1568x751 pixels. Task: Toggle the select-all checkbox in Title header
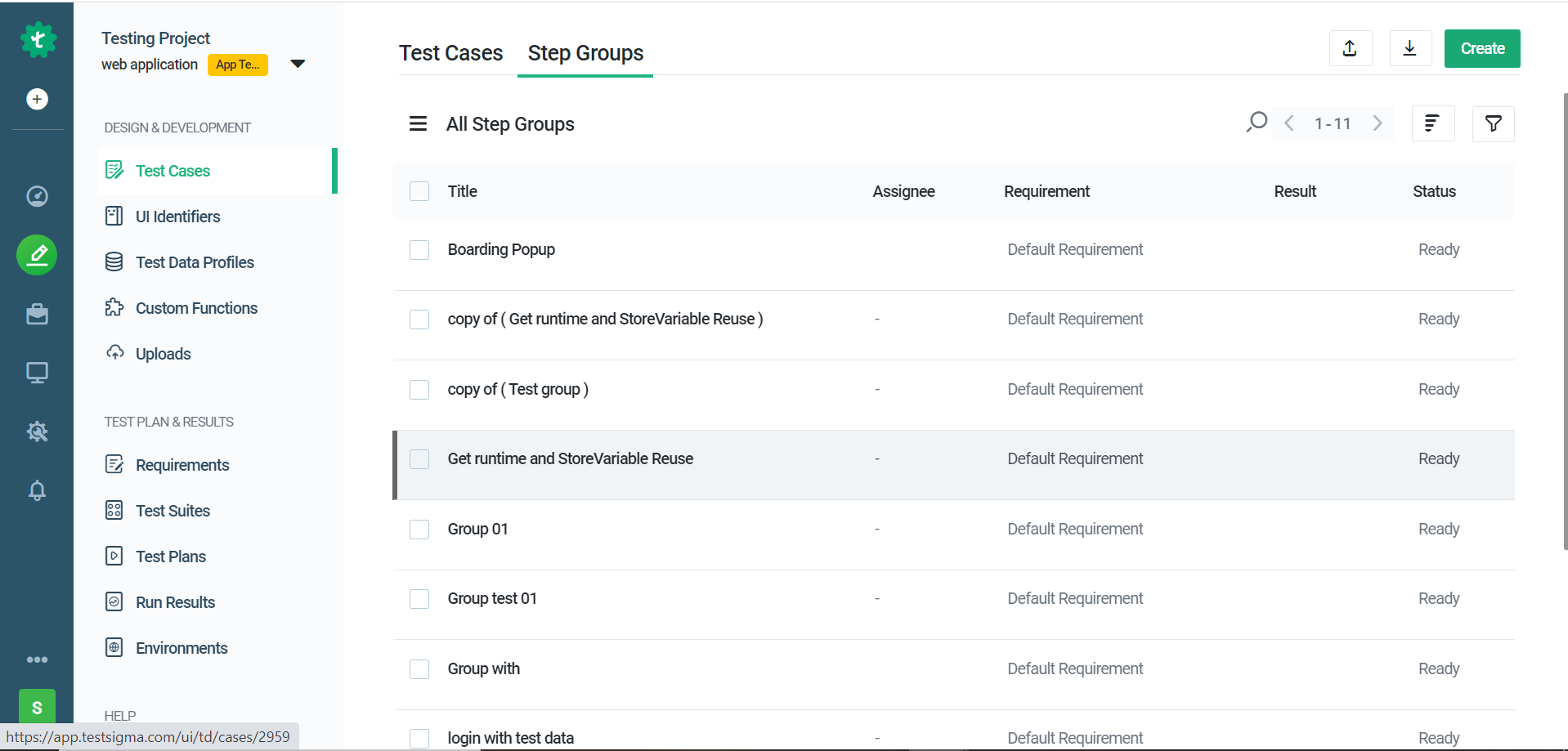click(419, 191)
